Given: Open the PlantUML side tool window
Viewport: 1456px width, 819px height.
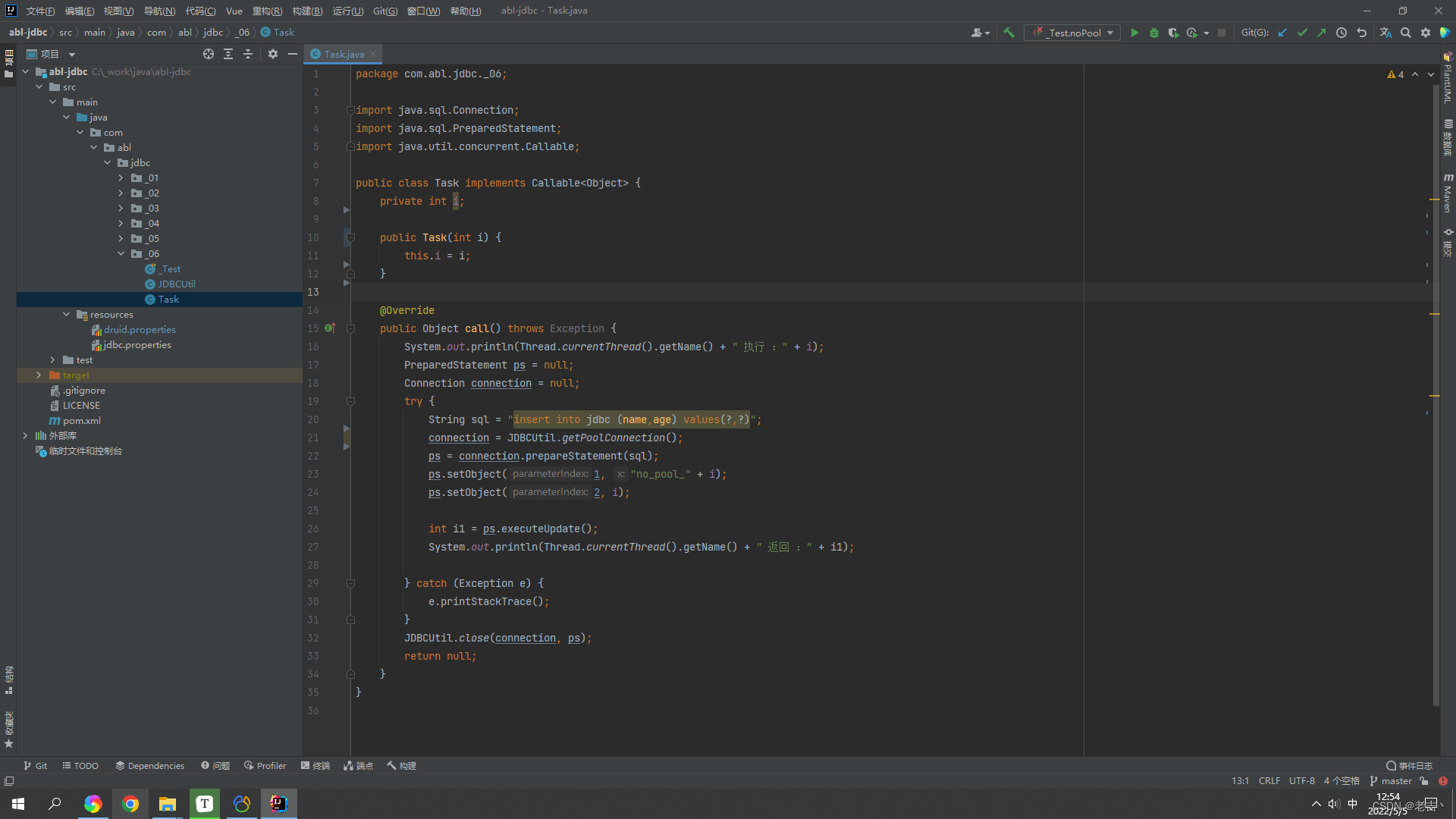Looking at the screenshot, I should [x=1448, y=77].
